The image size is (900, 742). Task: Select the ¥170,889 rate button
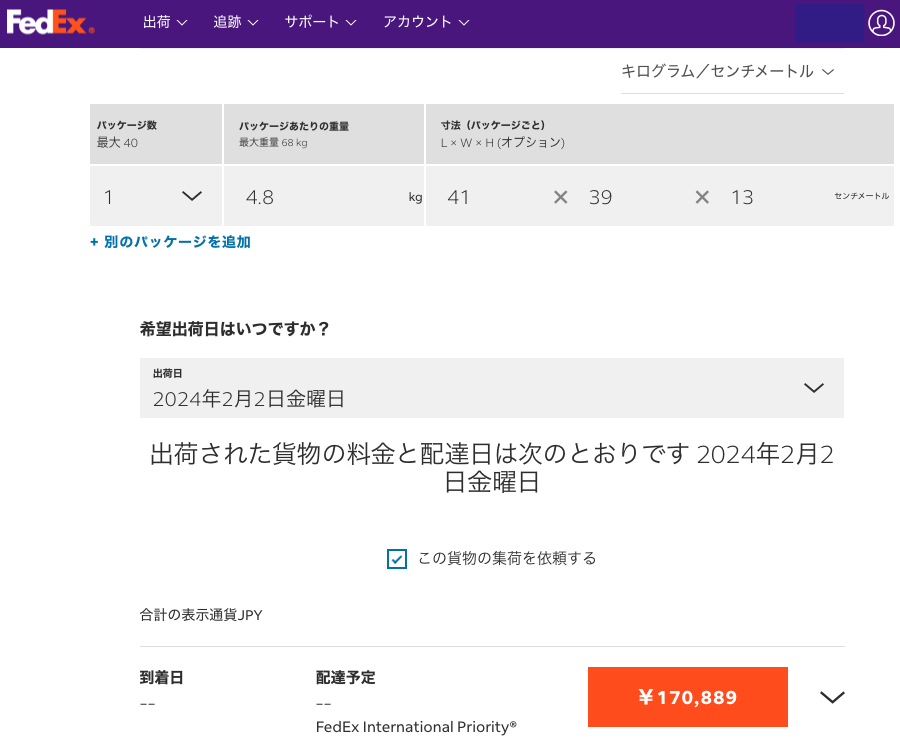click(x=687, y=697)
